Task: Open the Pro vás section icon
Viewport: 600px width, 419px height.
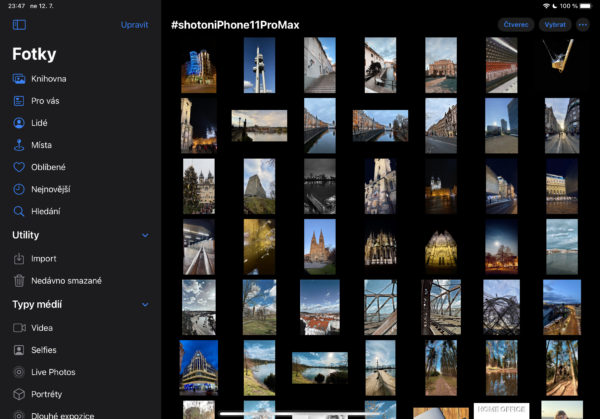Action: tap(19, 101)
